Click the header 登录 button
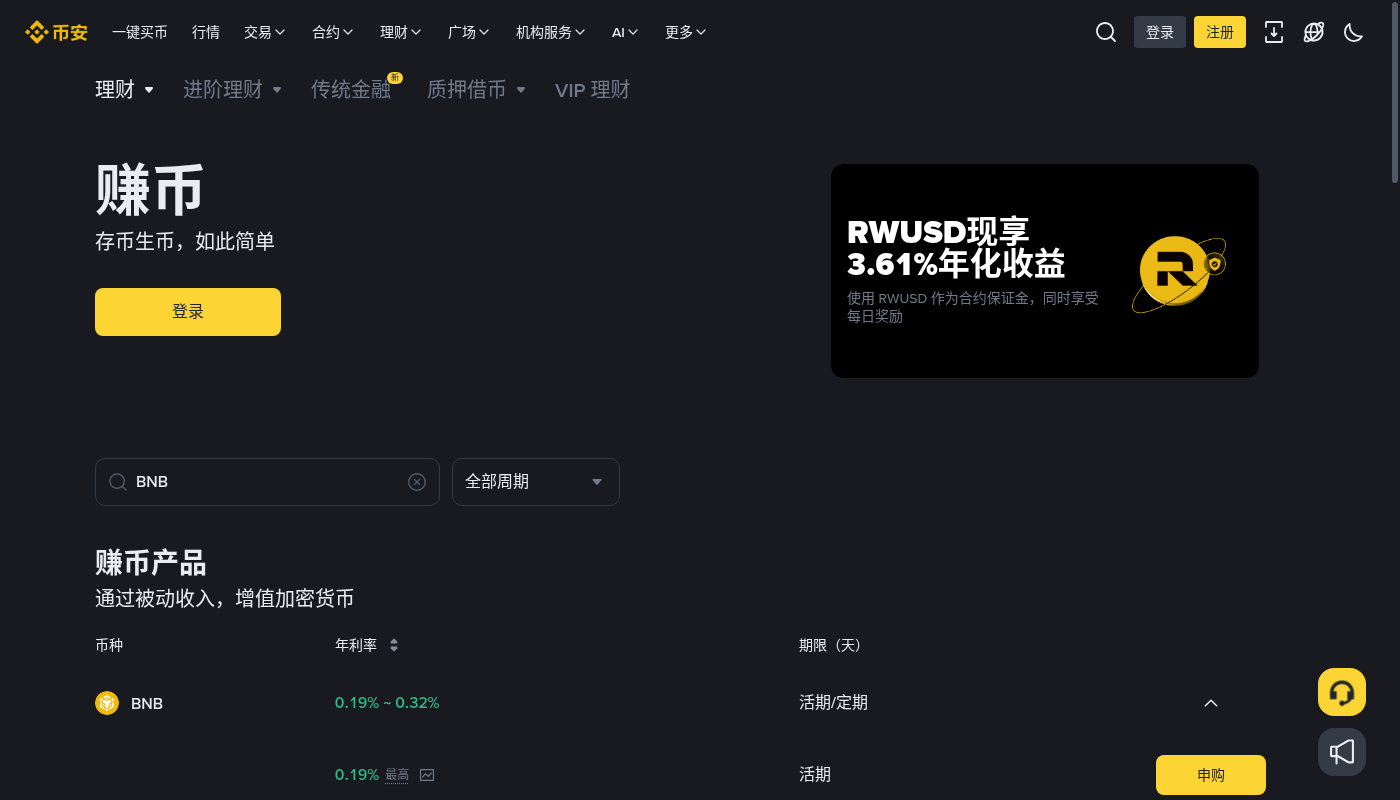The height and width of the screenshot is (800, 1400). tap(1160, 32)
